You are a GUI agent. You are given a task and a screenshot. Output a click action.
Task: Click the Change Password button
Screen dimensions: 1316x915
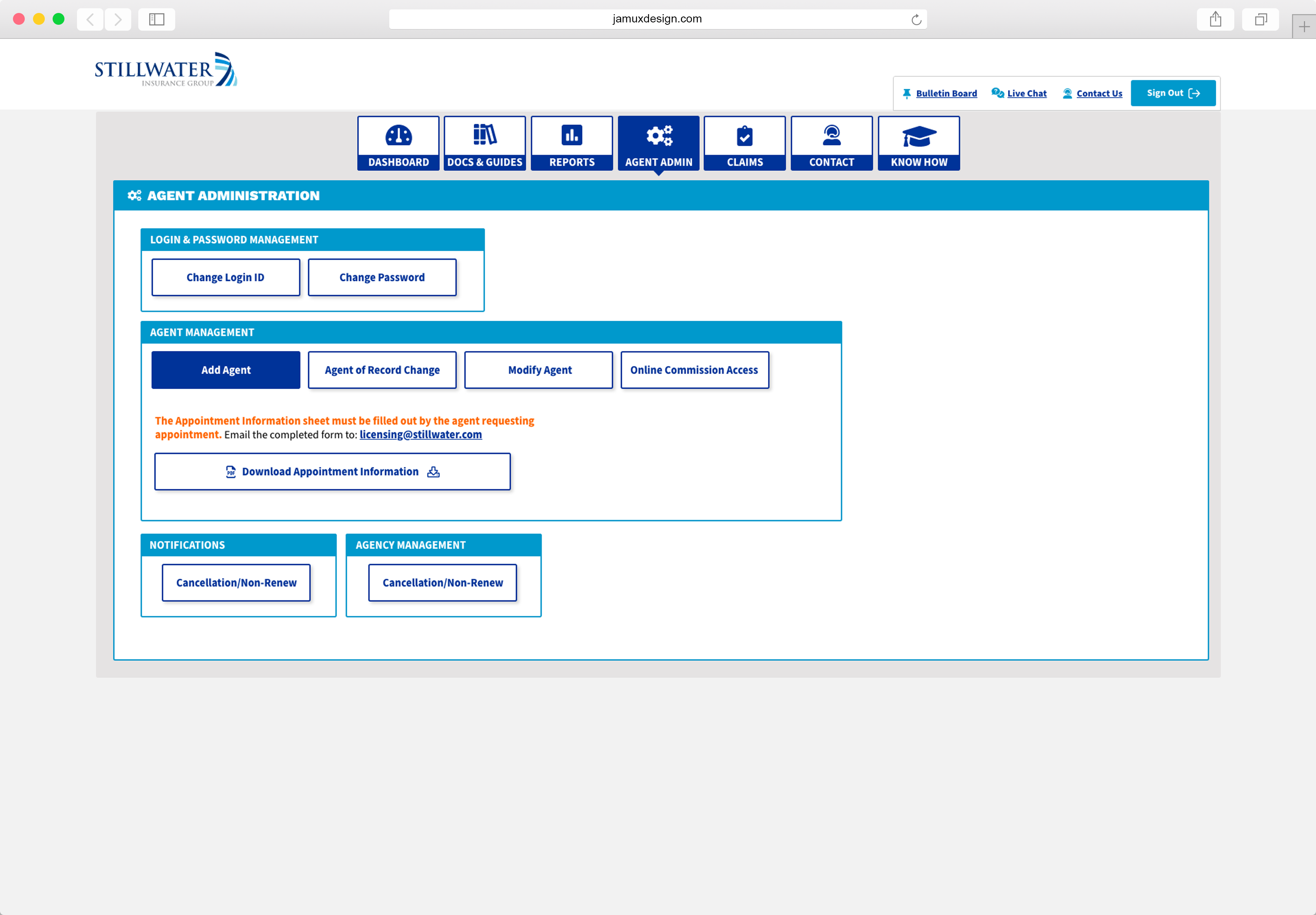coord(382,277)
